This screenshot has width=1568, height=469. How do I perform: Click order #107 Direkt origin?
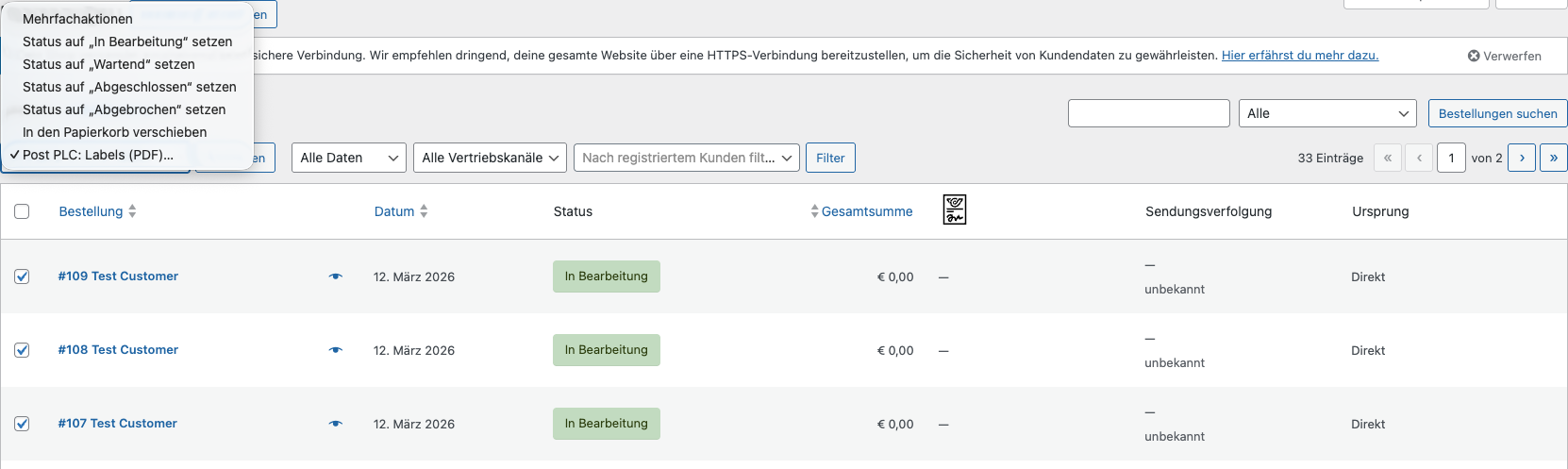[x=1368, y=424]
